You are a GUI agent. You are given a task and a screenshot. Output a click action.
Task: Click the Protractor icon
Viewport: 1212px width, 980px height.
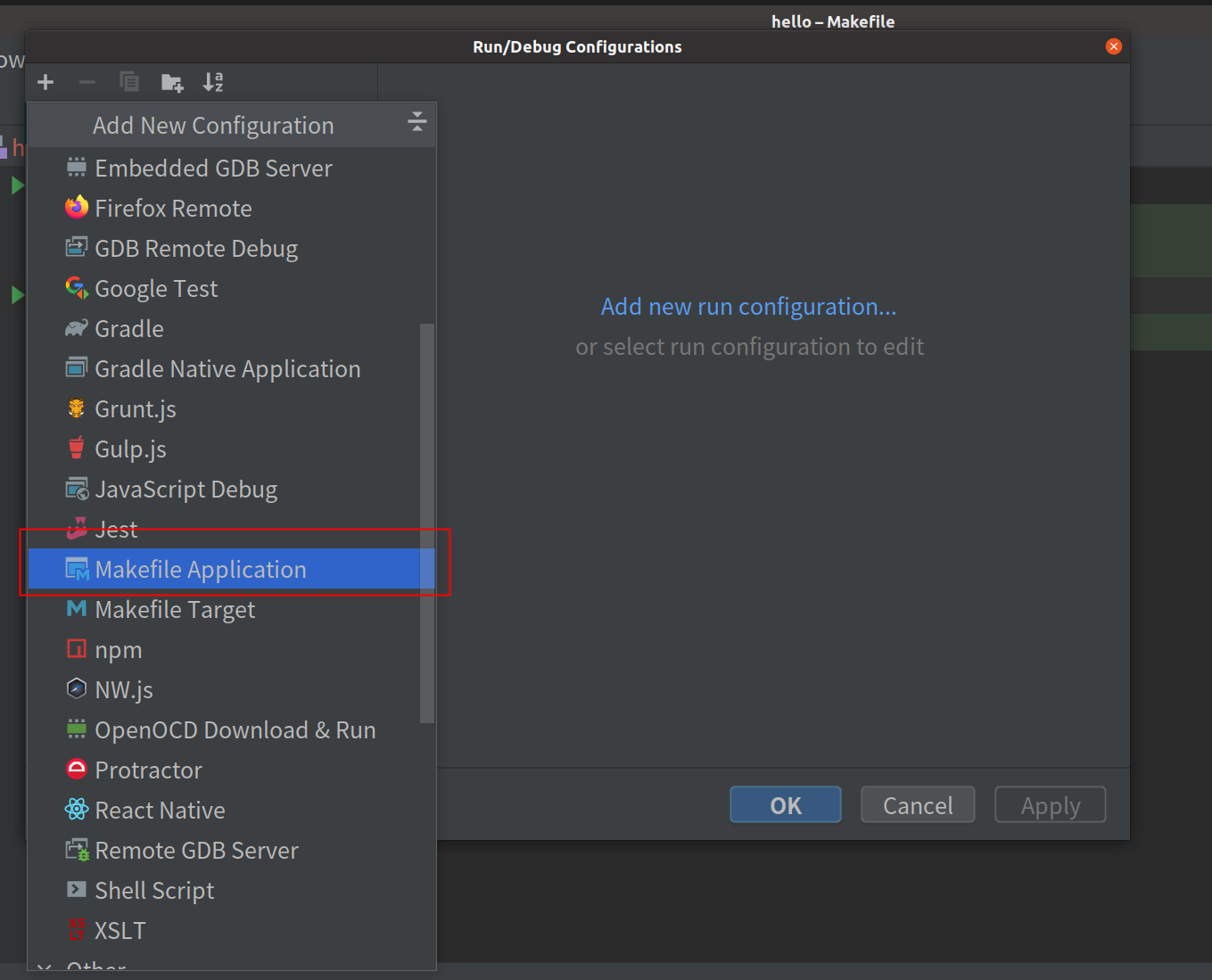click(77, 769)
